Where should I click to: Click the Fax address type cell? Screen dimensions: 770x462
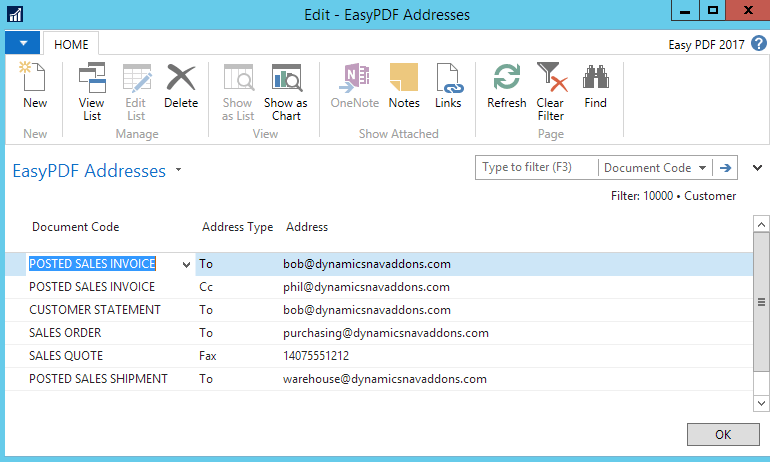tap(208, 356)
